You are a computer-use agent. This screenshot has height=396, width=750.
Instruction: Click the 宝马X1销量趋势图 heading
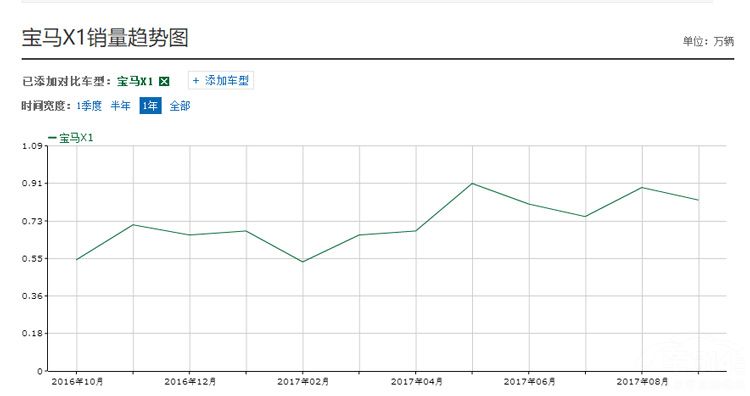pos(105,37)
